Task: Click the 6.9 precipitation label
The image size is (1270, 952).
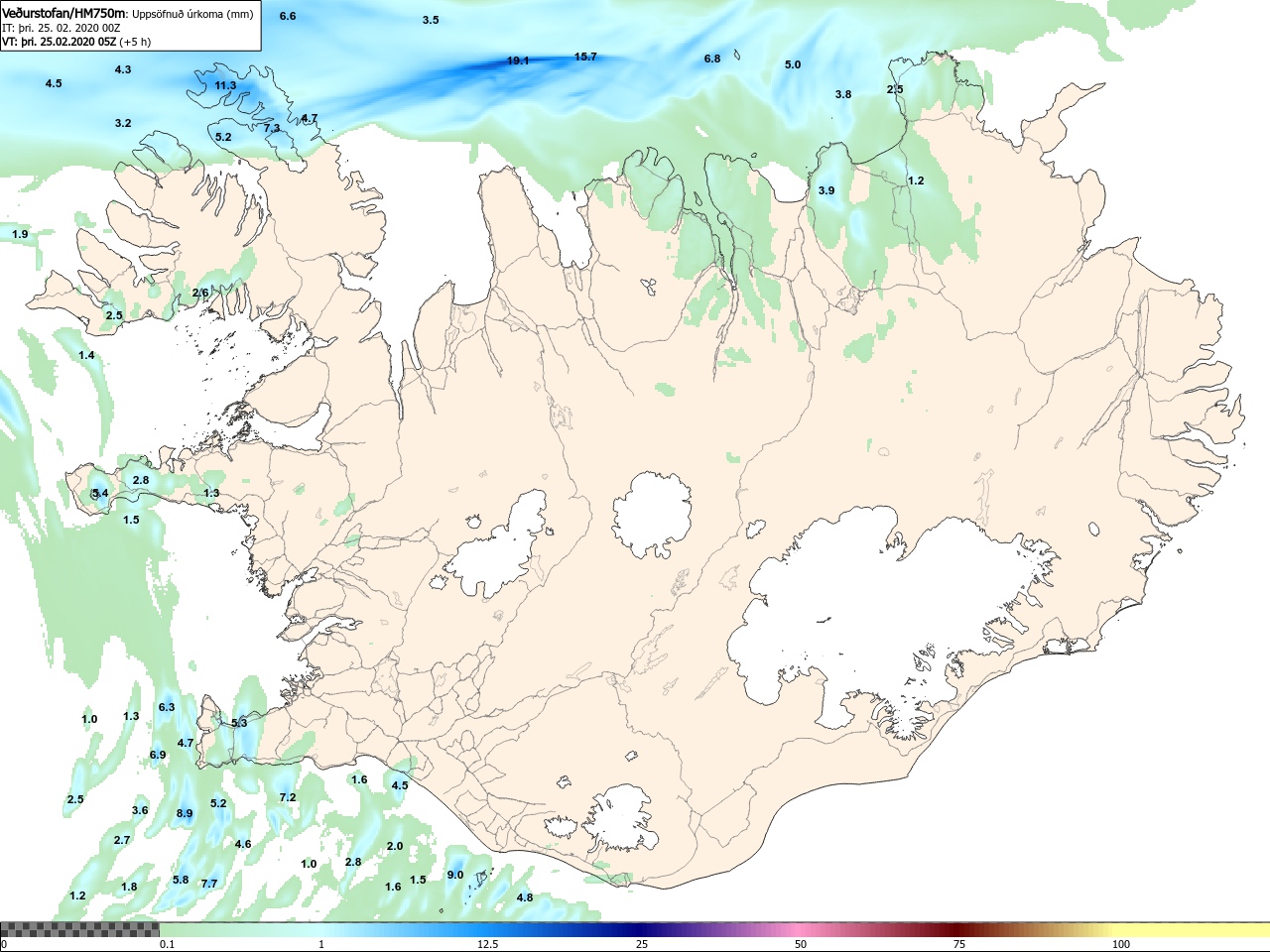Action: click(x=158, y=755)
